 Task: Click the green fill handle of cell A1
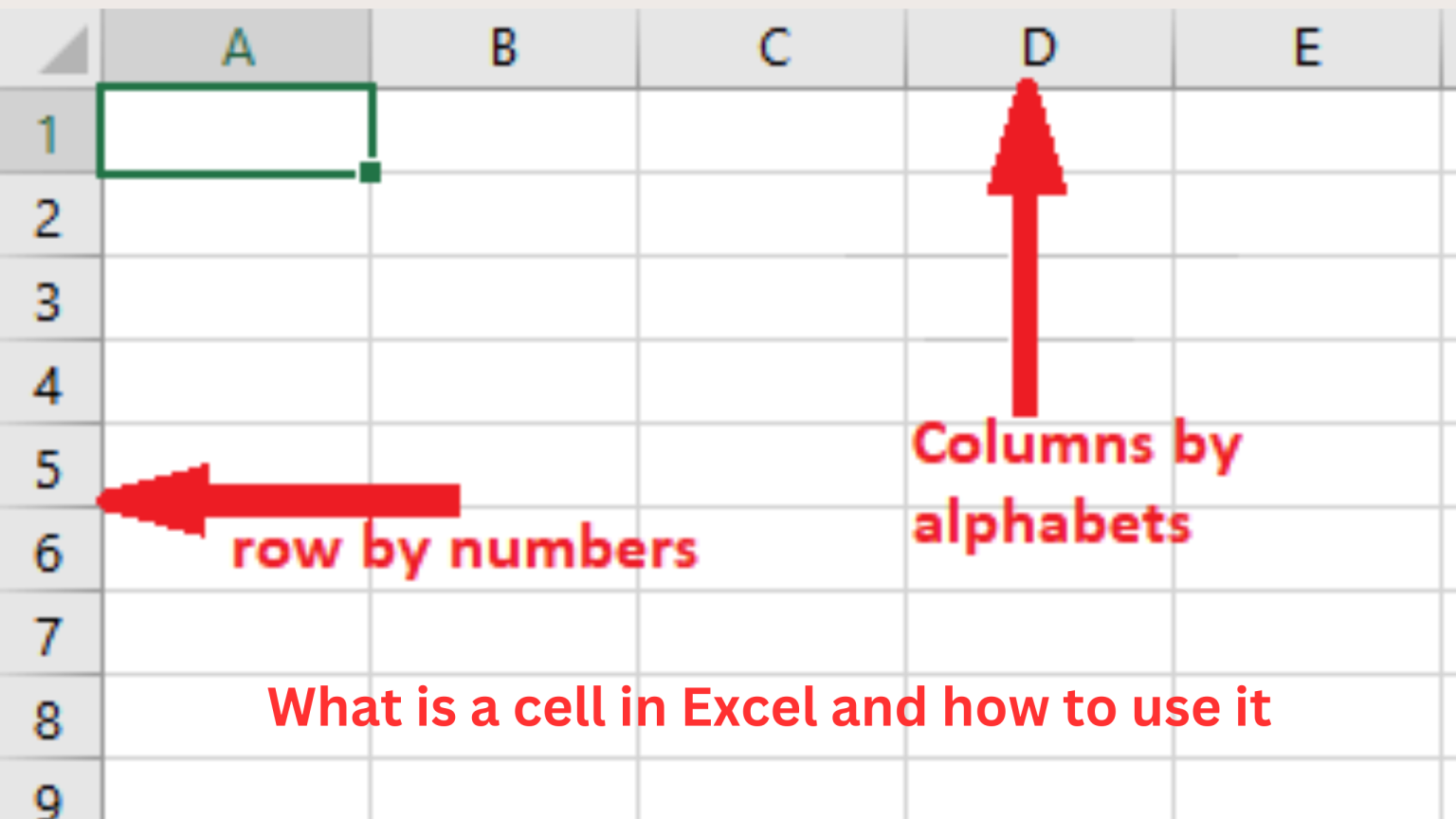point(370,173)
